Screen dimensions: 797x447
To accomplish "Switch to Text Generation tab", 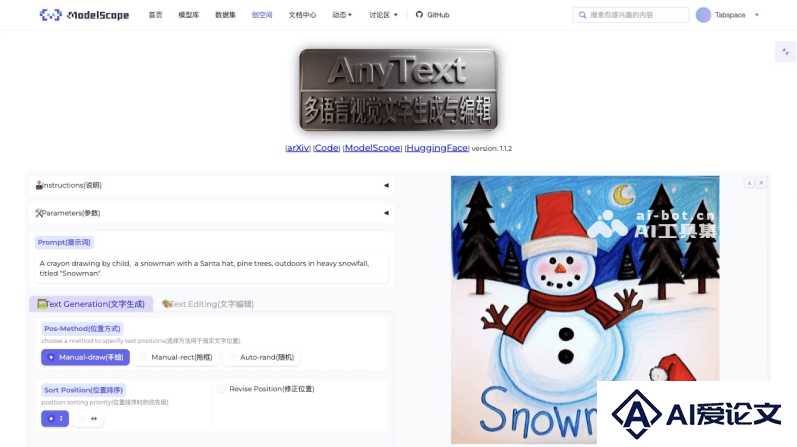I will pos(91,304).
